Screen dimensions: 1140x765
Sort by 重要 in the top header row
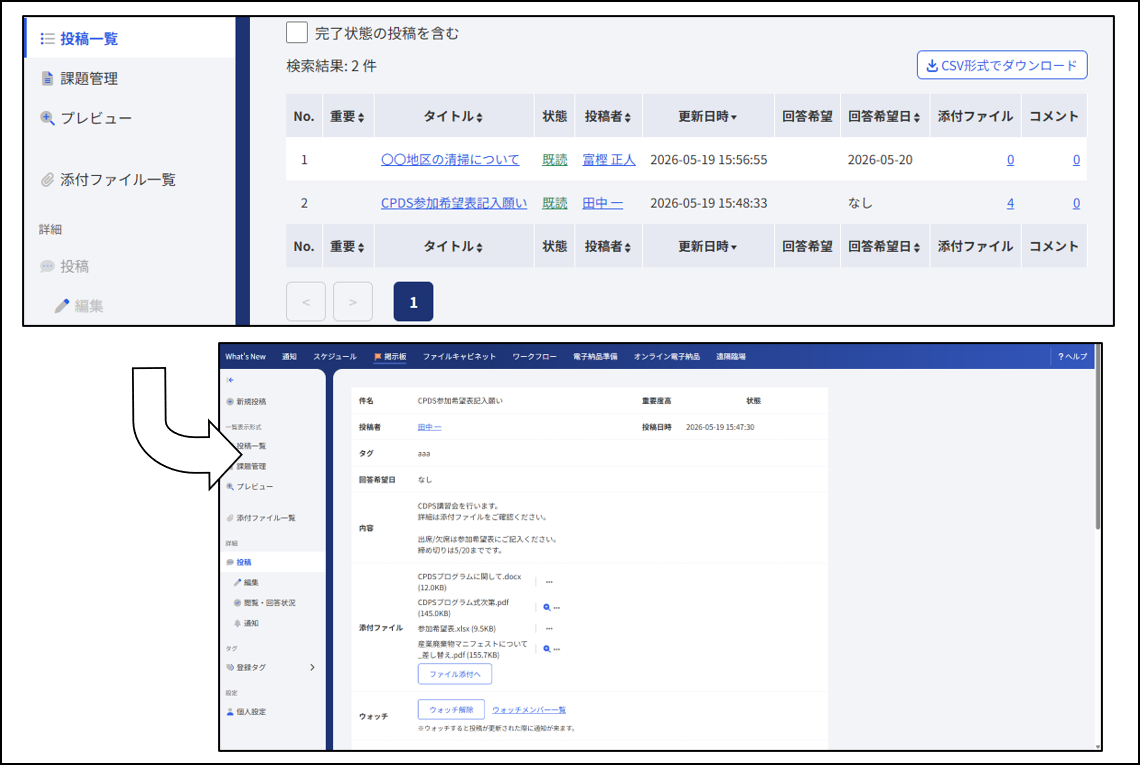[x=347, y=116]
